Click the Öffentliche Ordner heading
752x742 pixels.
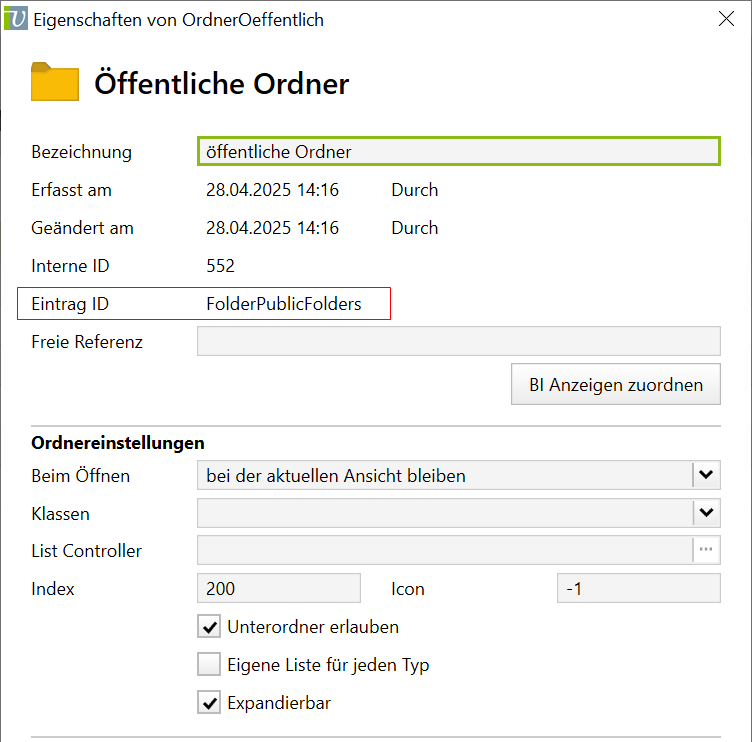pos(222,83)
